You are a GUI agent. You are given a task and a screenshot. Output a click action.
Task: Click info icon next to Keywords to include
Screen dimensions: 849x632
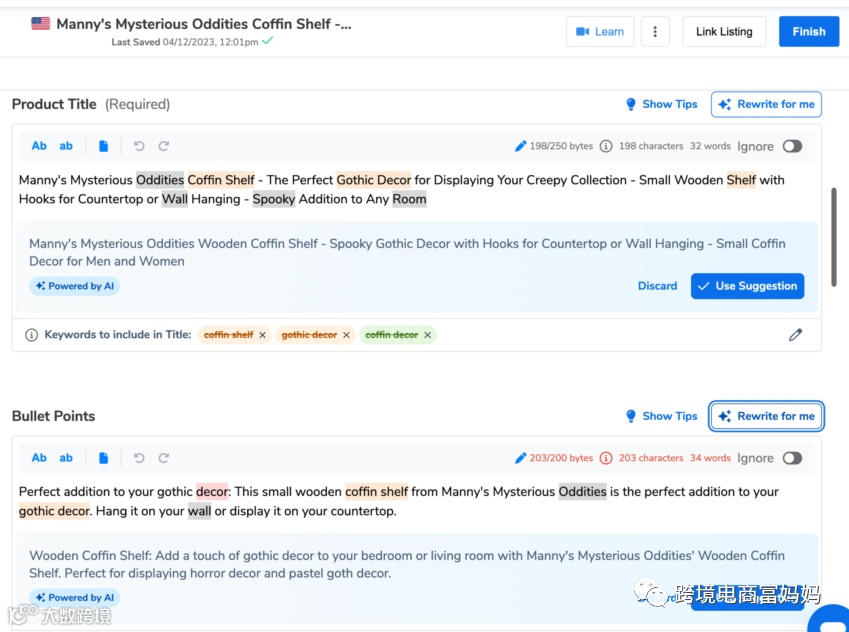[31, 335]
